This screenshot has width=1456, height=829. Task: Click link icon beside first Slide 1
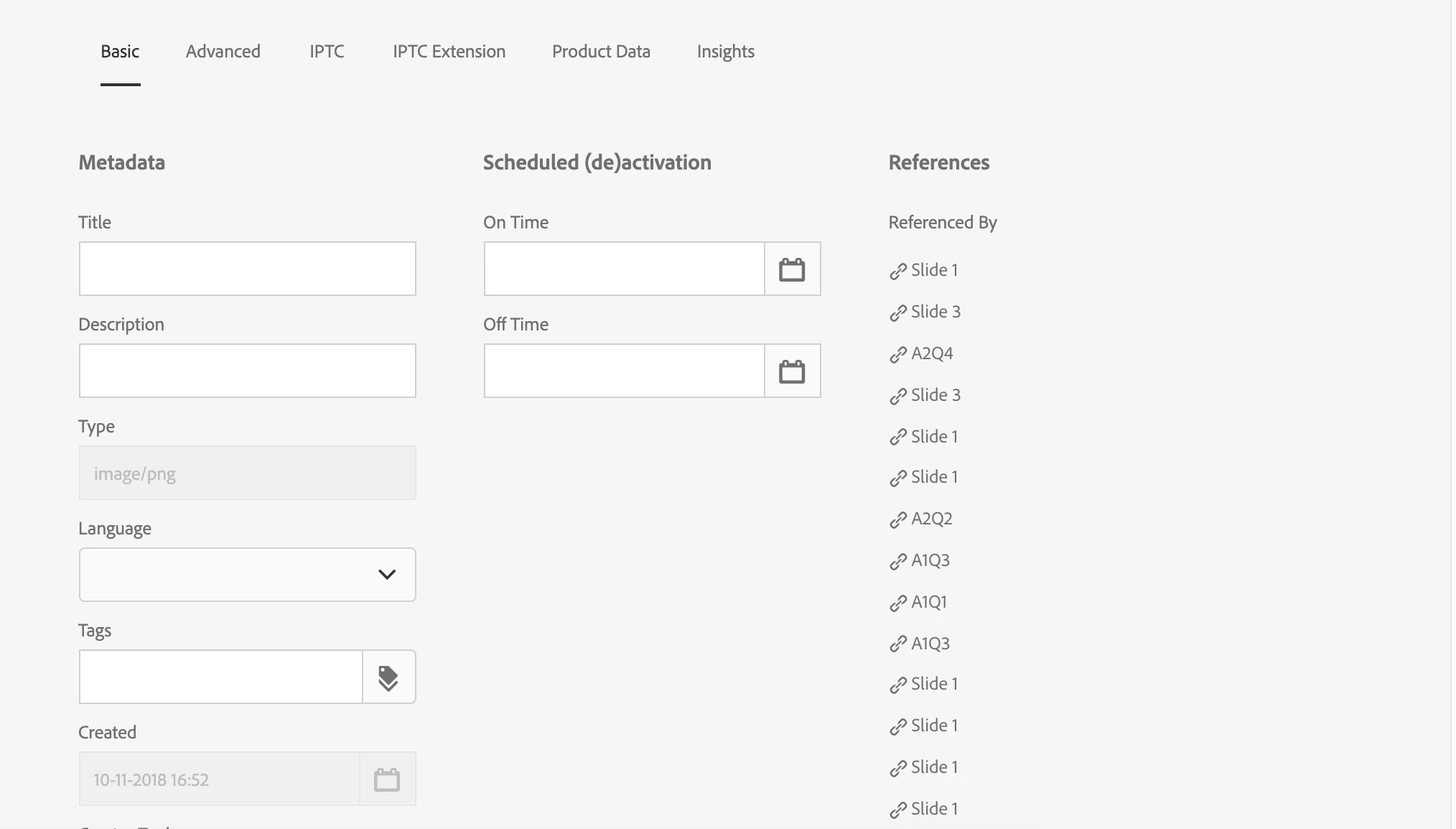[x=898, y=271]
